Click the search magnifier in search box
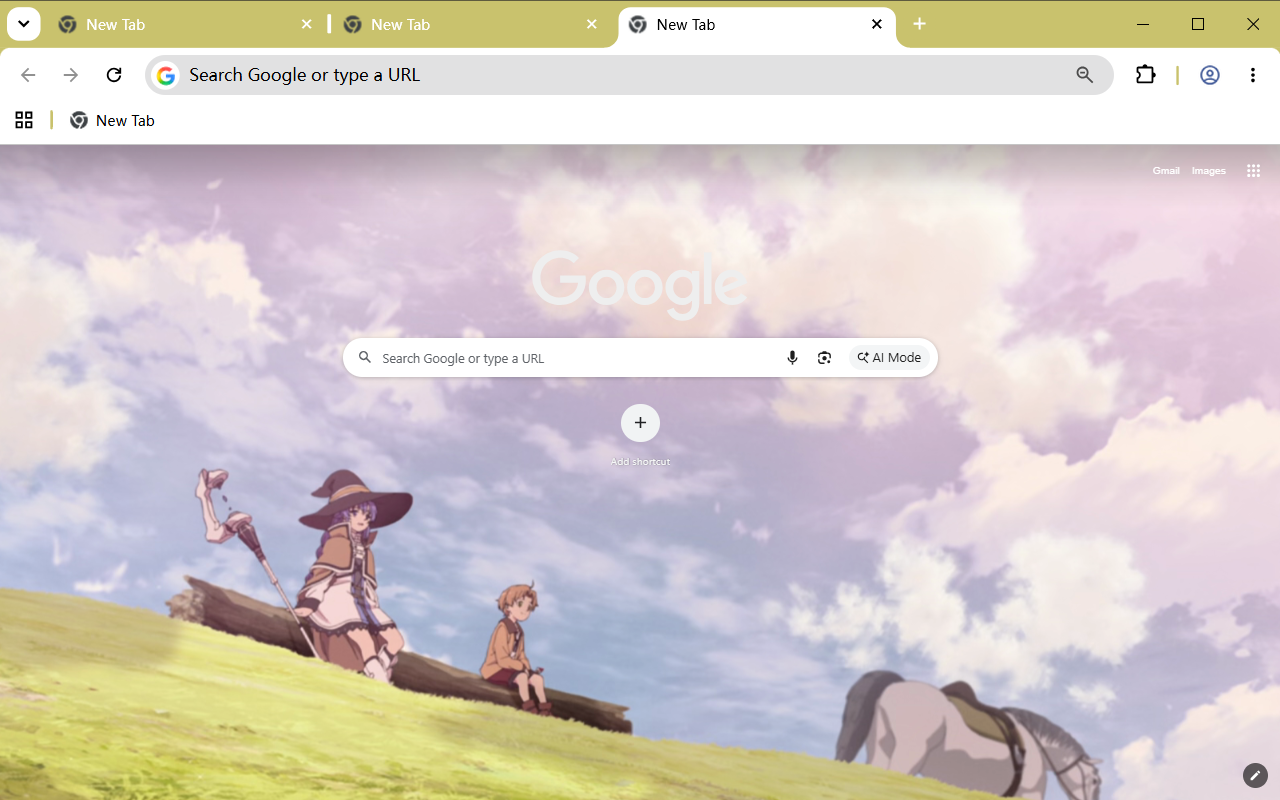This screenshot has height=800, width=1280. pyautogui.click(x=365, y=358)
